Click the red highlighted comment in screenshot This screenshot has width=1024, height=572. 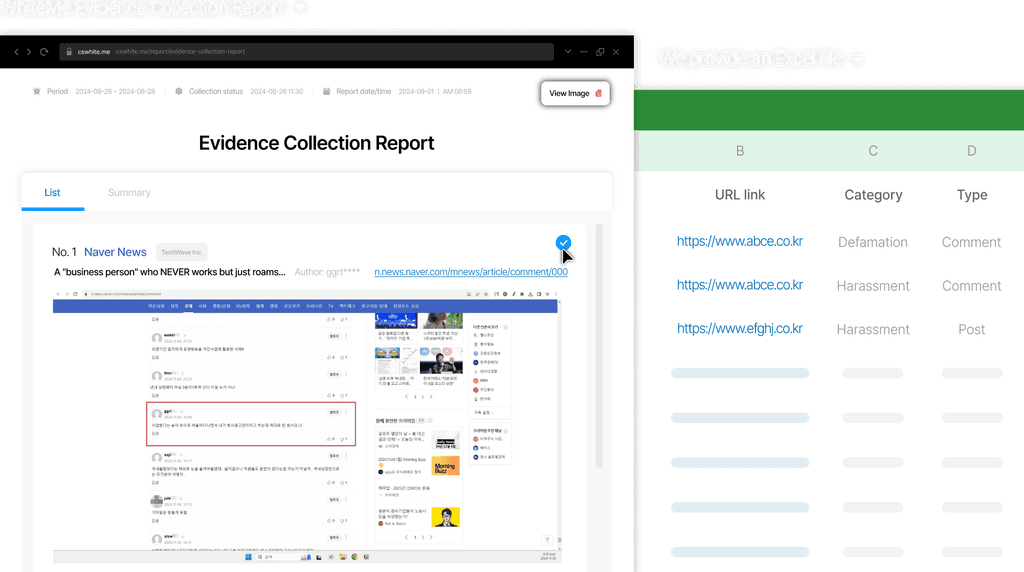coord(251,424)
